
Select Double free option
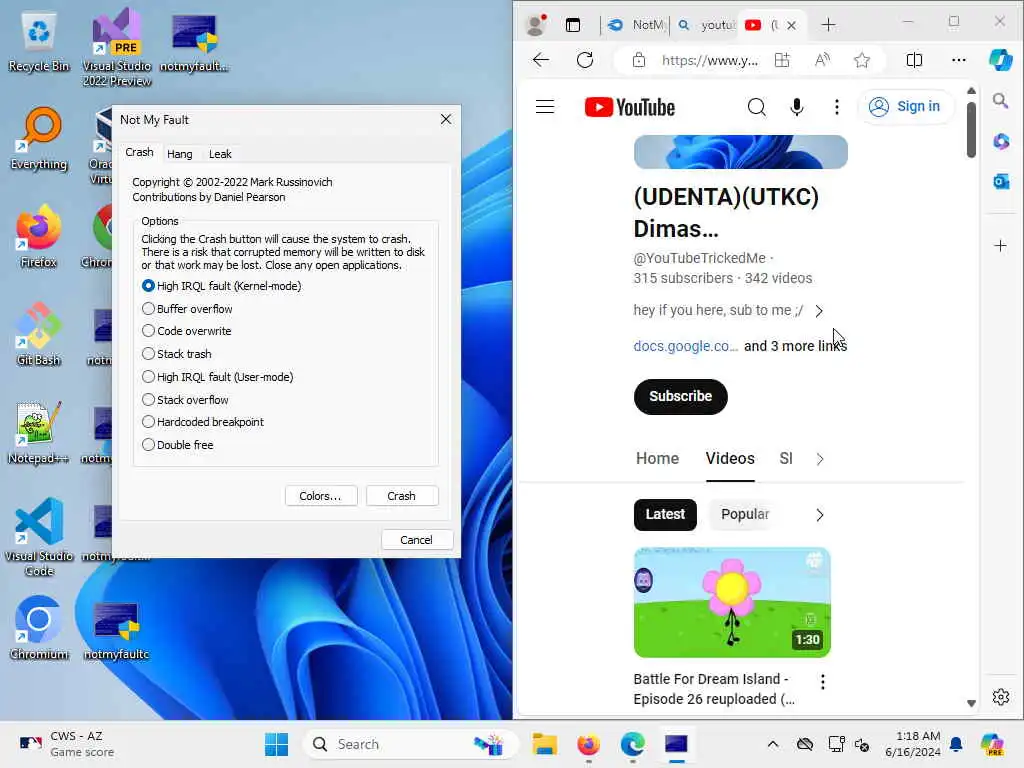click(177, 445)
